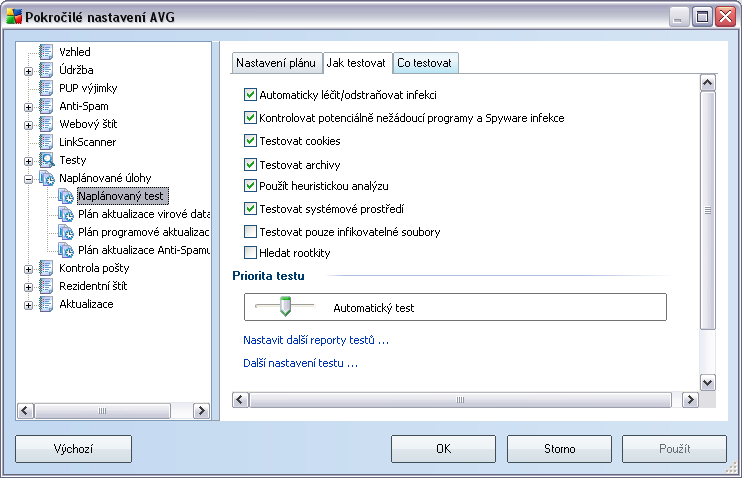The height and width of the screenshot is (478, 742).
Task: Click the Rezidentní štít tree item icon
Action: [x=46, y=286]
